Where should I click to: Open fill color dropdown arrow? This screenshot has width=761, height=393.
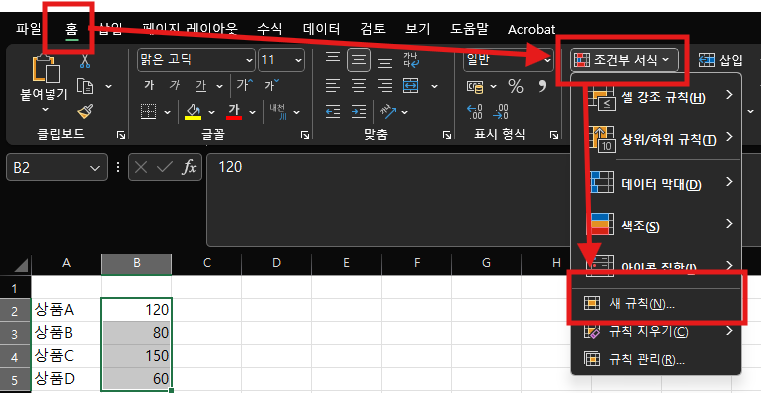coord(211,113)
